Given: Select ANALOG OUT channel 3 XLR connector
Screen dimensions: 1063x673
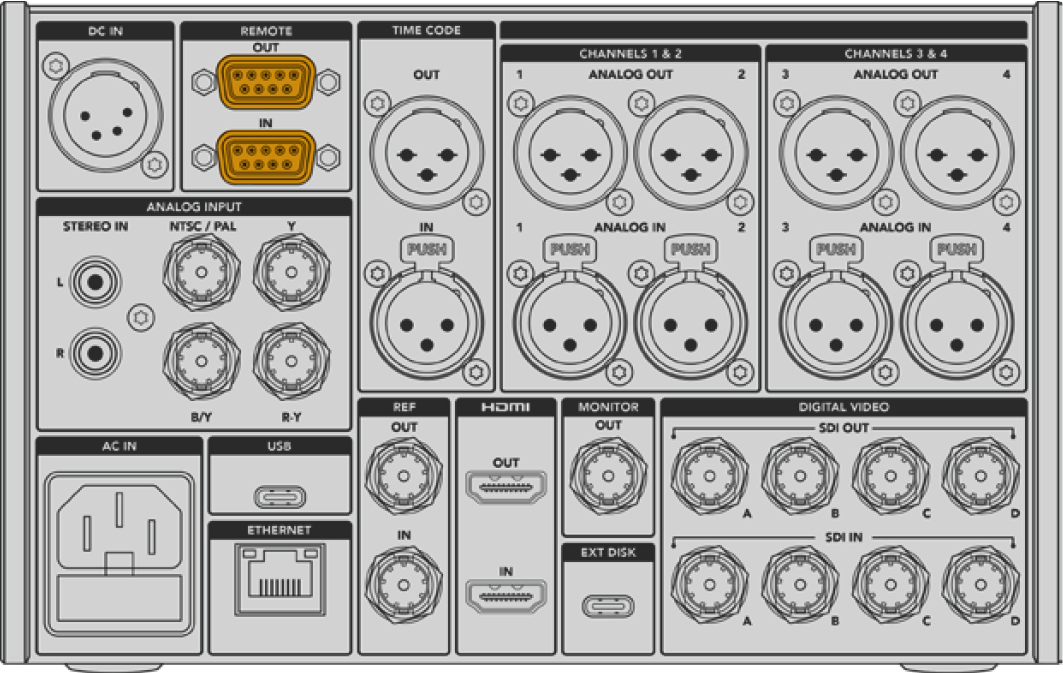Looking at the screenshot, I should tap(836, 153).
